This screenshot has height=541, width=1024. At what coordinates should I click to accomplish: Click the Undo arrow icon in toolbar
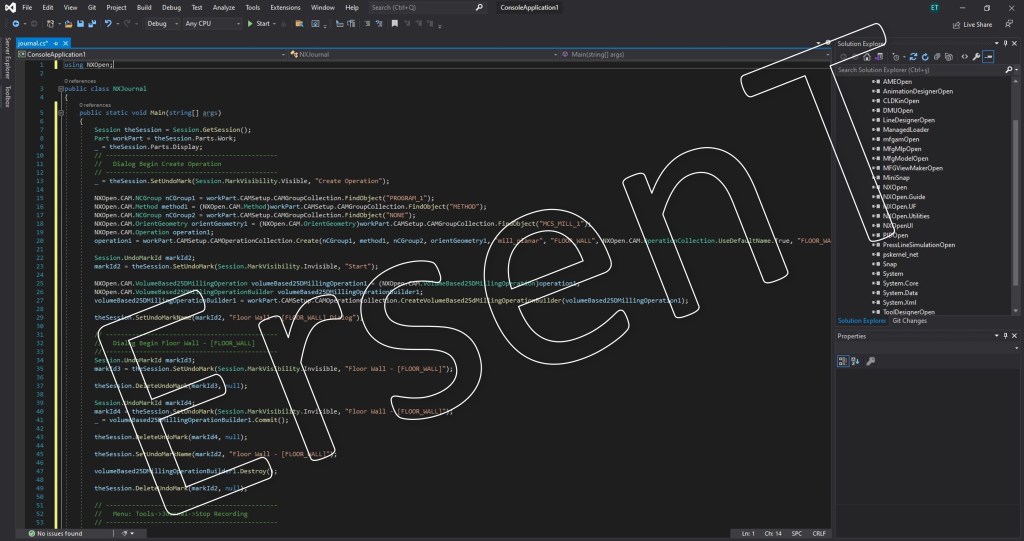pyautogui.click(x=109, y=23)
